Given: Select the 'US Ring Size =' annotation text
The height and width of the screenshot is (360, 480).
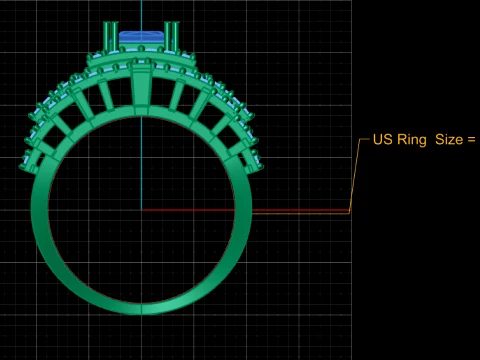Looking at the screenshot, I should point(424,140).
